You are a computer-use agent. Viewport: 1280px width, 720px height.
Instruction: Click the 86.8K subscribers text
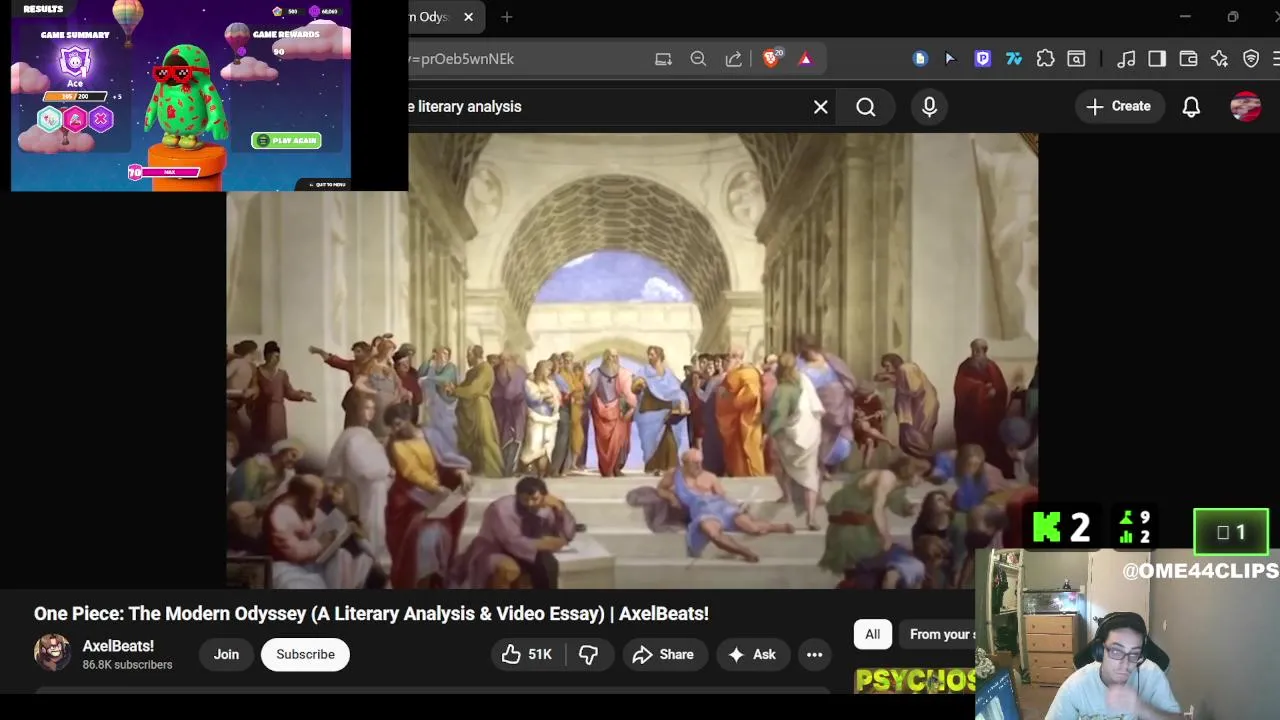pos(127,665)
